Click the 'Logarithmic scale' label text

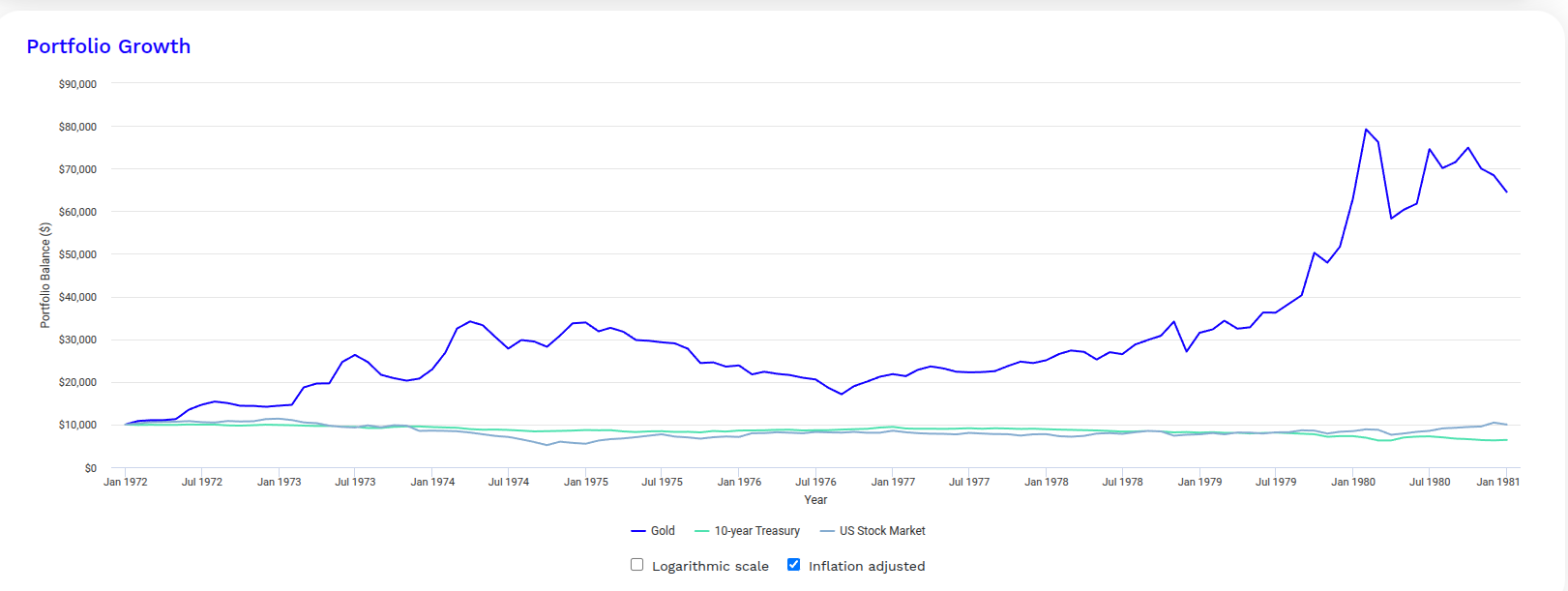[710, 567]
